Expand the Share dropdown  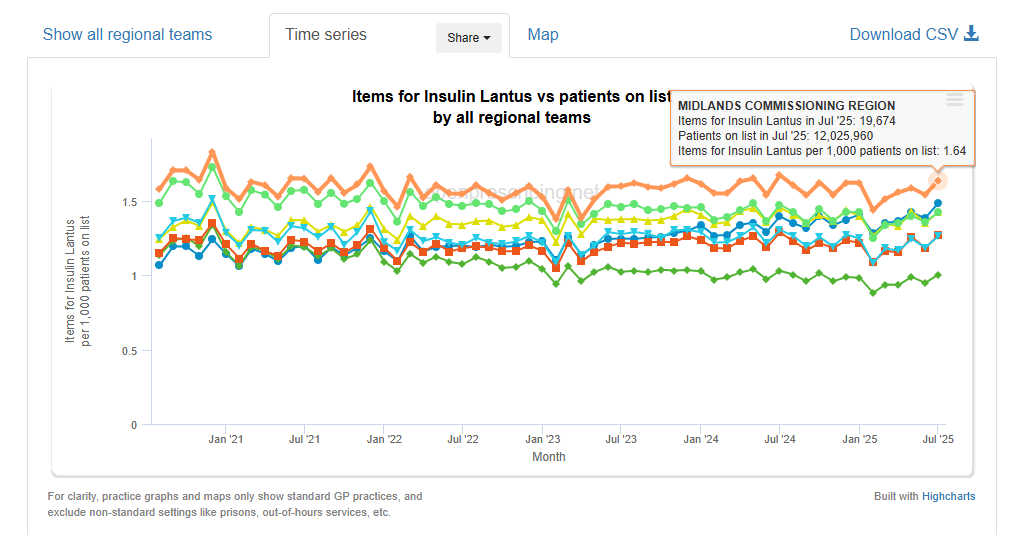(x=469, y=38)
